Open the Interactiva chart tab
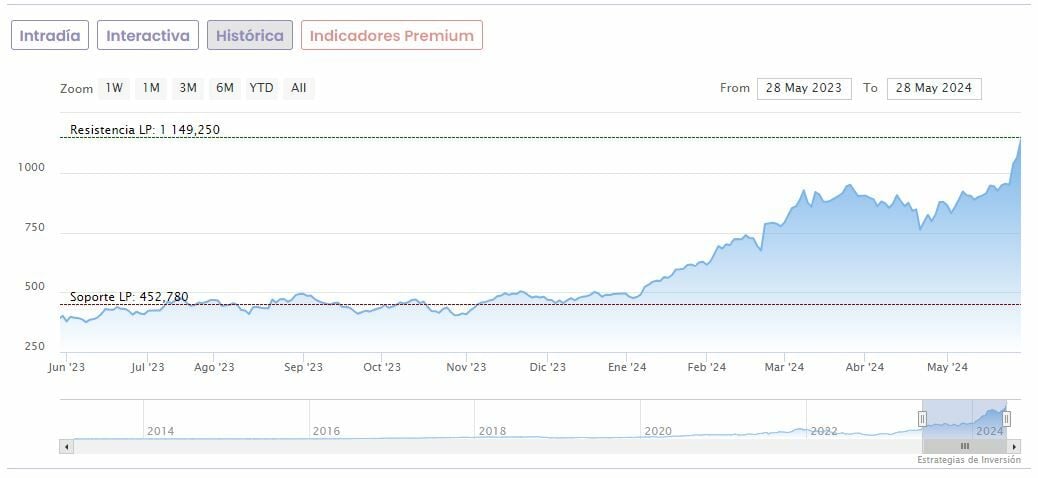Viewport: 1038px width, 478px height. (x=148, y=36)
